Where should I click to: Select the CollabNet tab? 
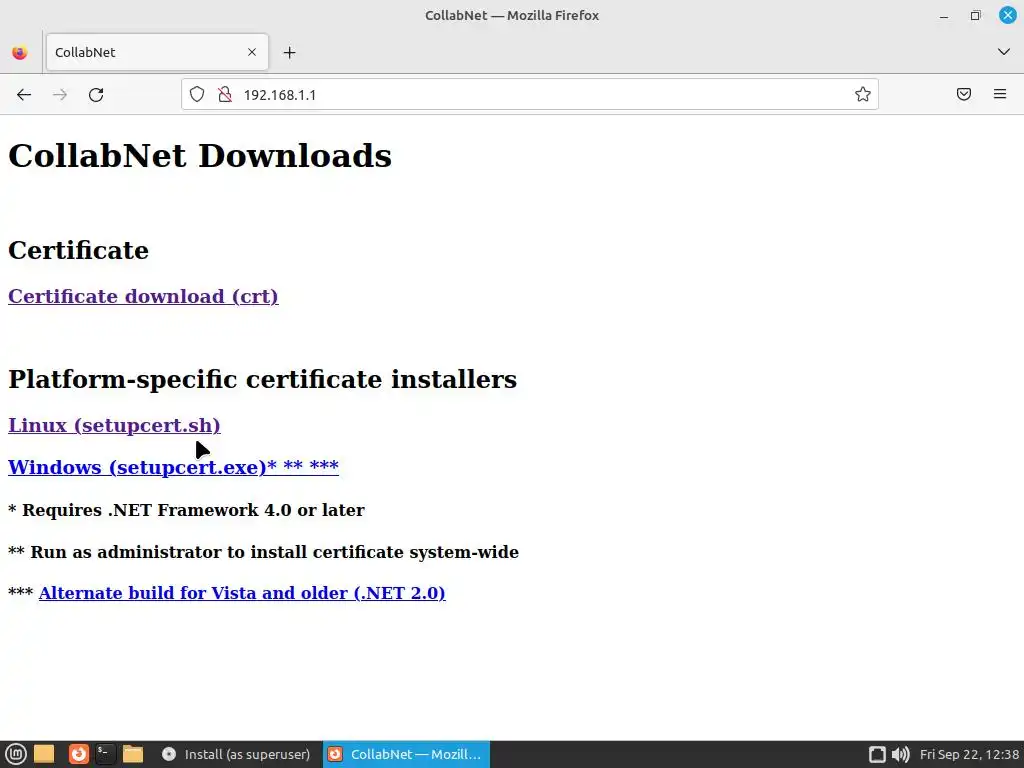click(157, 52)
